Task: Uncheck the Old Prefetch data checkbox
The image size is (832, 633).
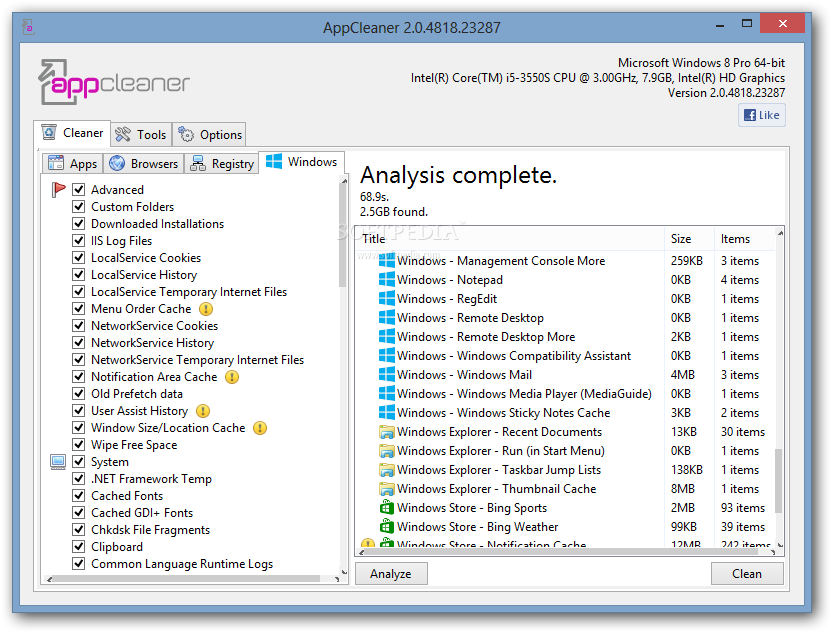Action: tap(79, 394)
